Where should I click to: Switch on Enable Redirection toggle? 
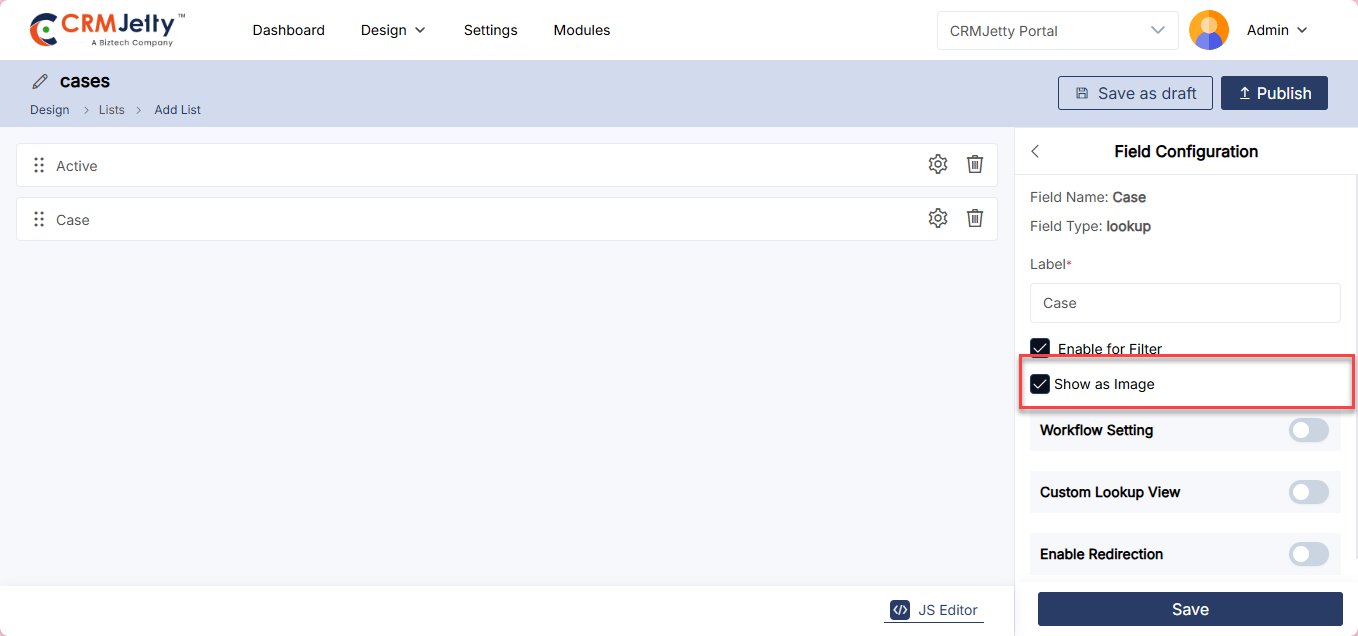pyautogui.click(x=1308, y=554)
